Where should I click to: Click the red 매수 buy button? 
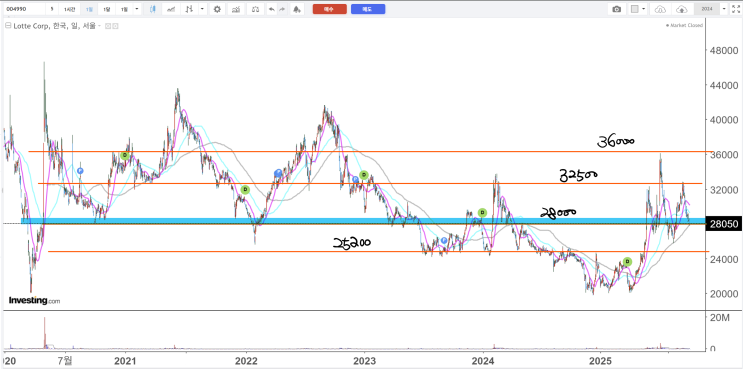(x=330, y=9)
